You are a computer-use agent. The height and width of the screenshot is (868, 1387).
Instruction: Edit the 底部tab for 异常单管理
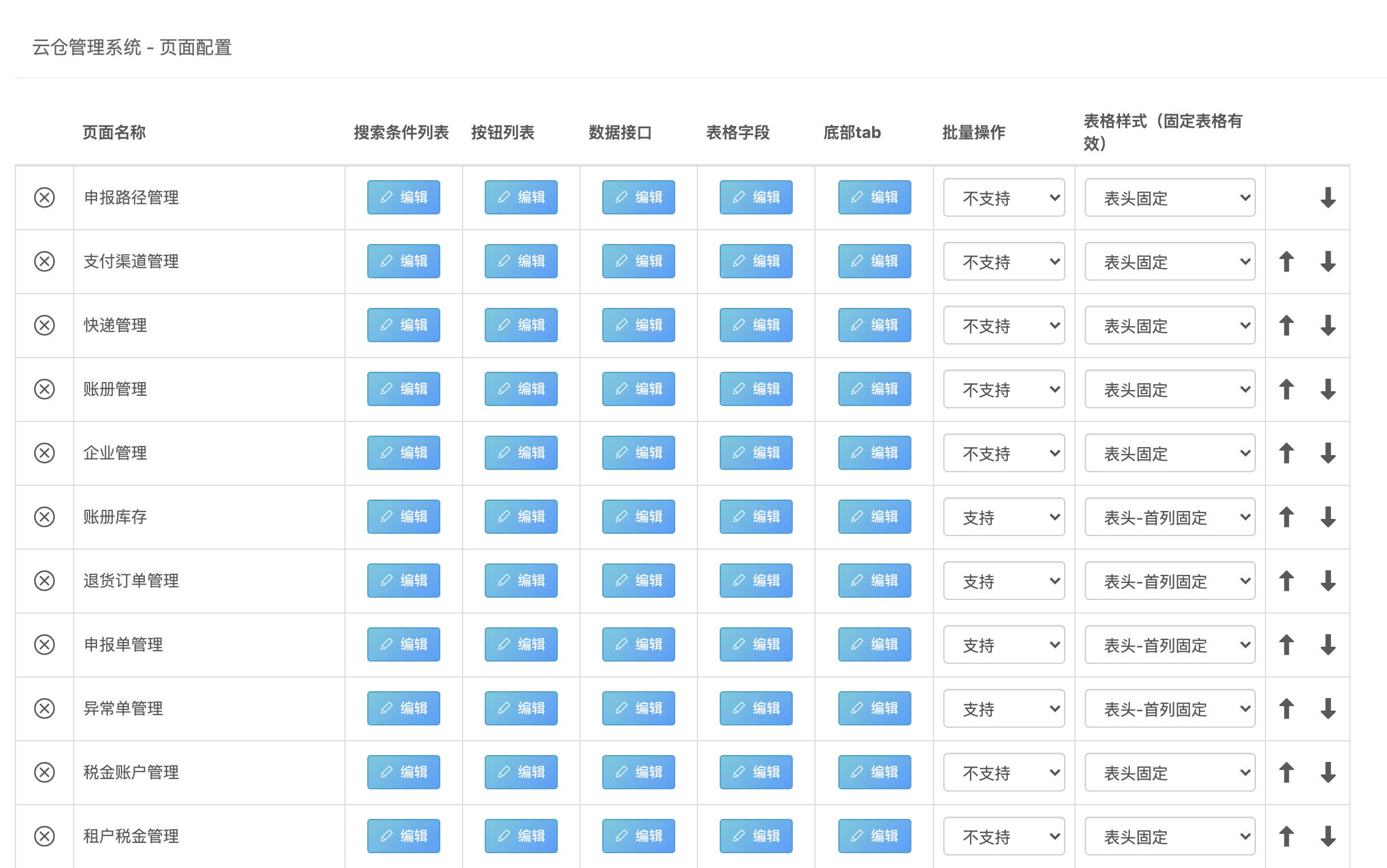pos(874,708)
